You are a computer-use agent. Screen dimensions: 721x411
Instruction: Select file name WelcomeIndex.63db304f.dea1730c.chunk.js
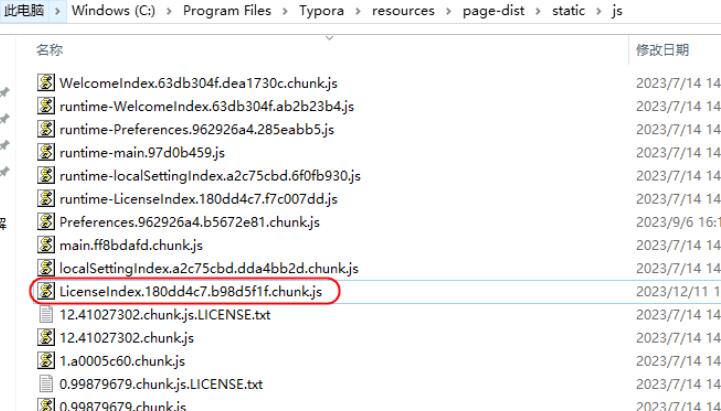click(x=198, y=83)
